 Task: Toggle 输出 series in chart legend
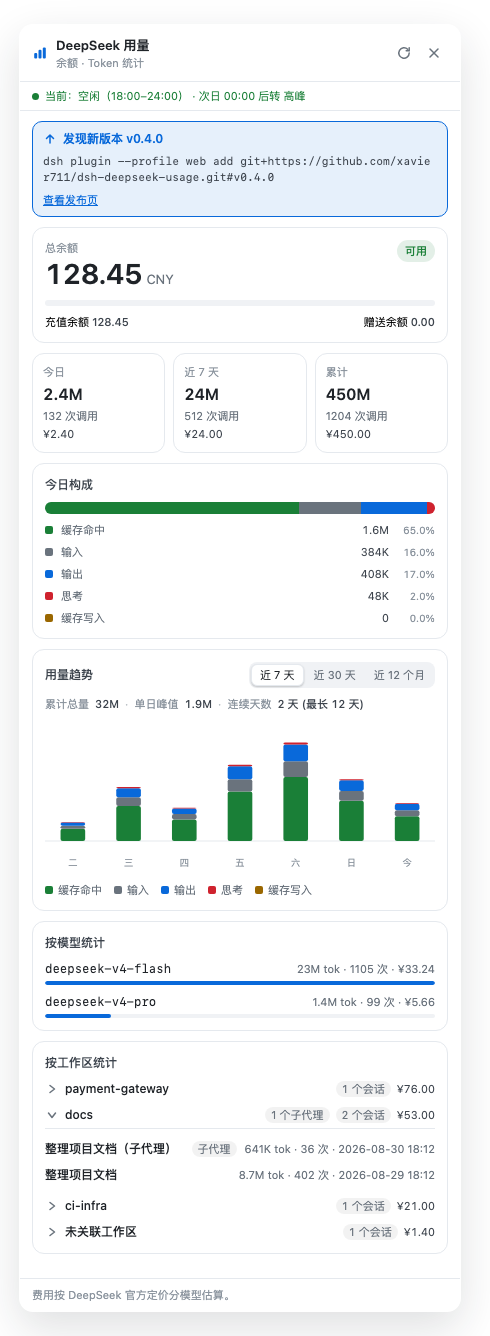point(179,889)
